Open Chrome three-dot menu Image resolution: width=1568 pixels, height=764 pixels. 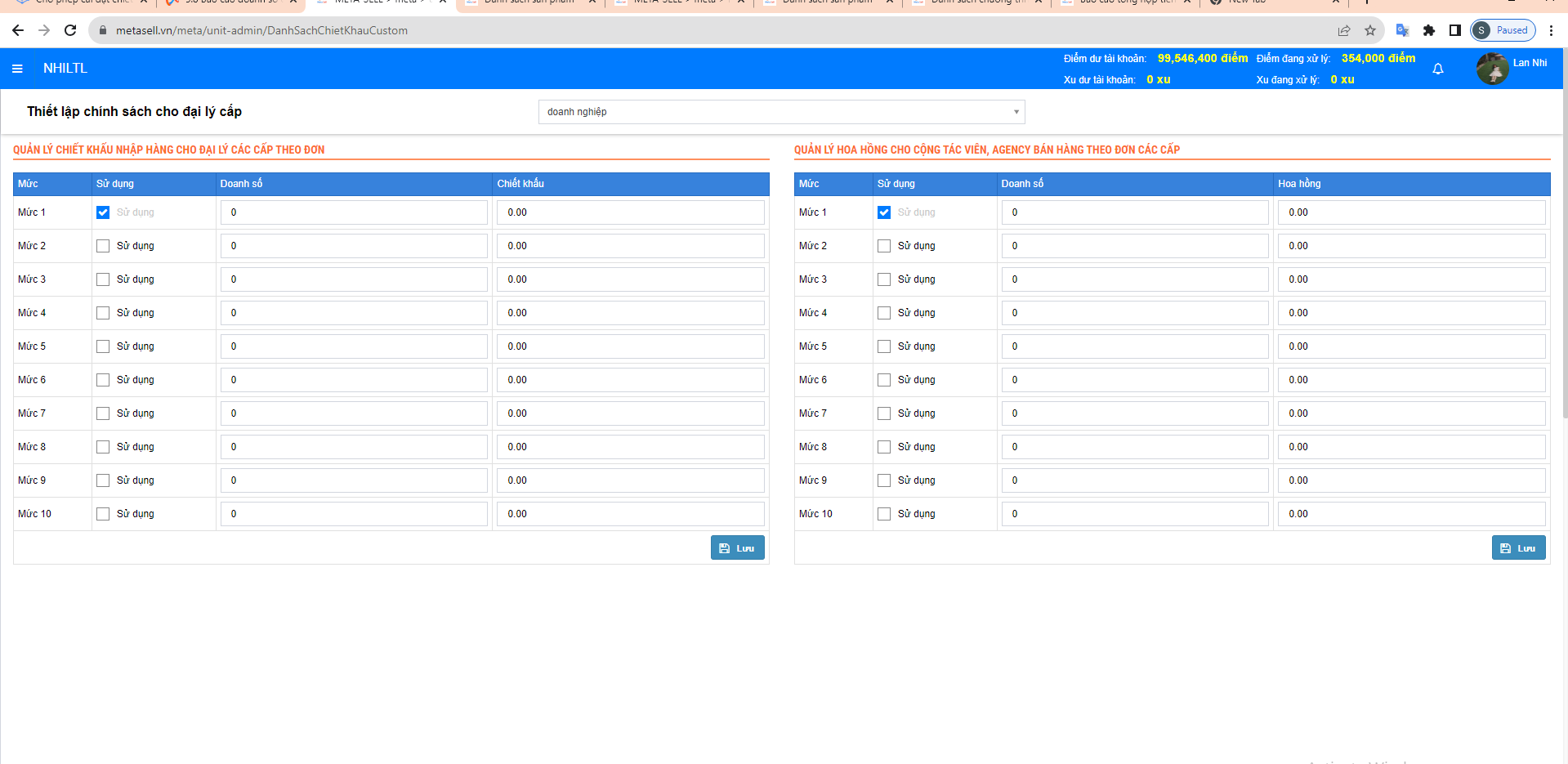point(1551,30)
